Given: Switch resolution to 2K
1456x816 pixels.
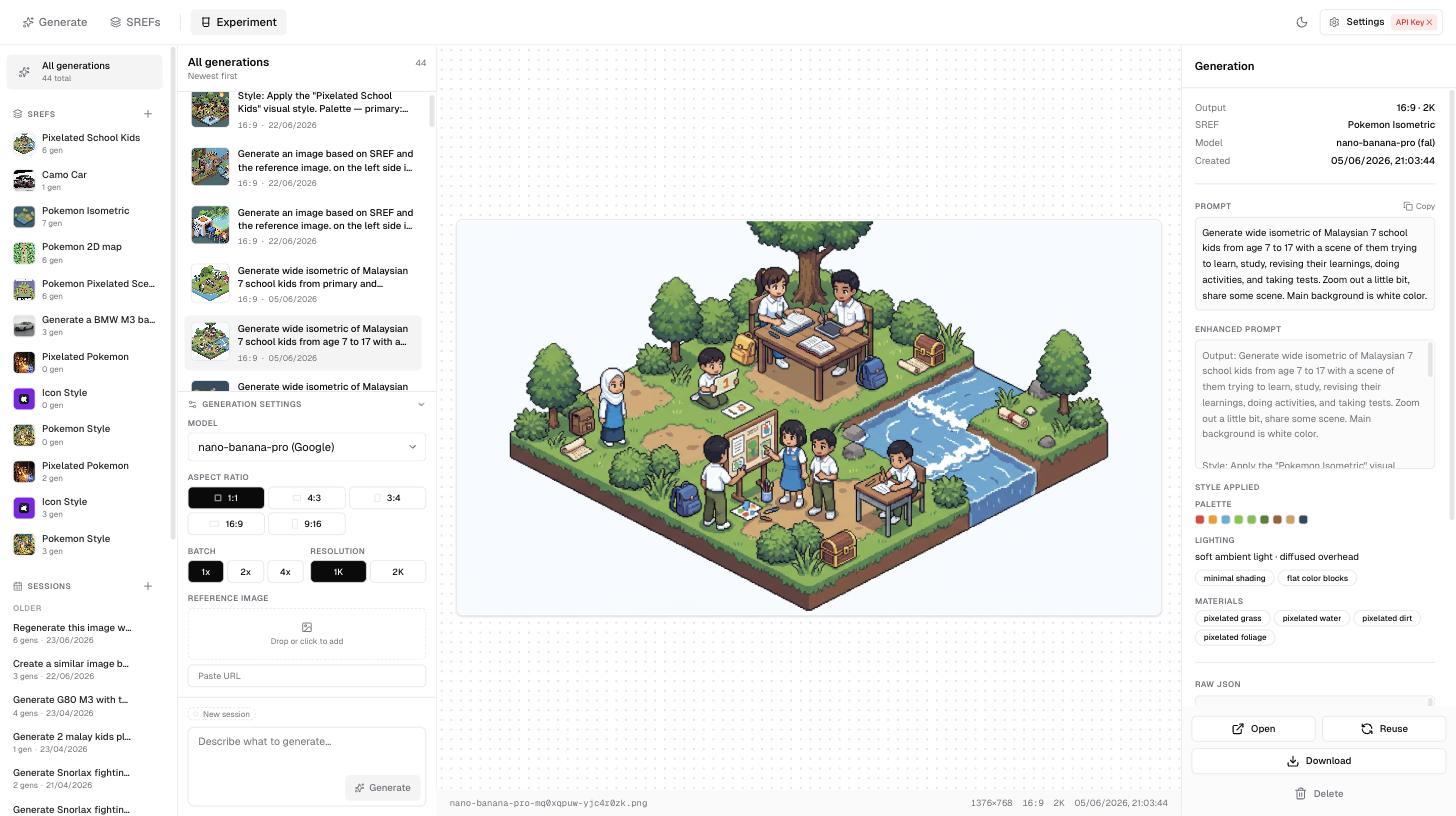Looking at the screenshot, I should pos(398,572).
